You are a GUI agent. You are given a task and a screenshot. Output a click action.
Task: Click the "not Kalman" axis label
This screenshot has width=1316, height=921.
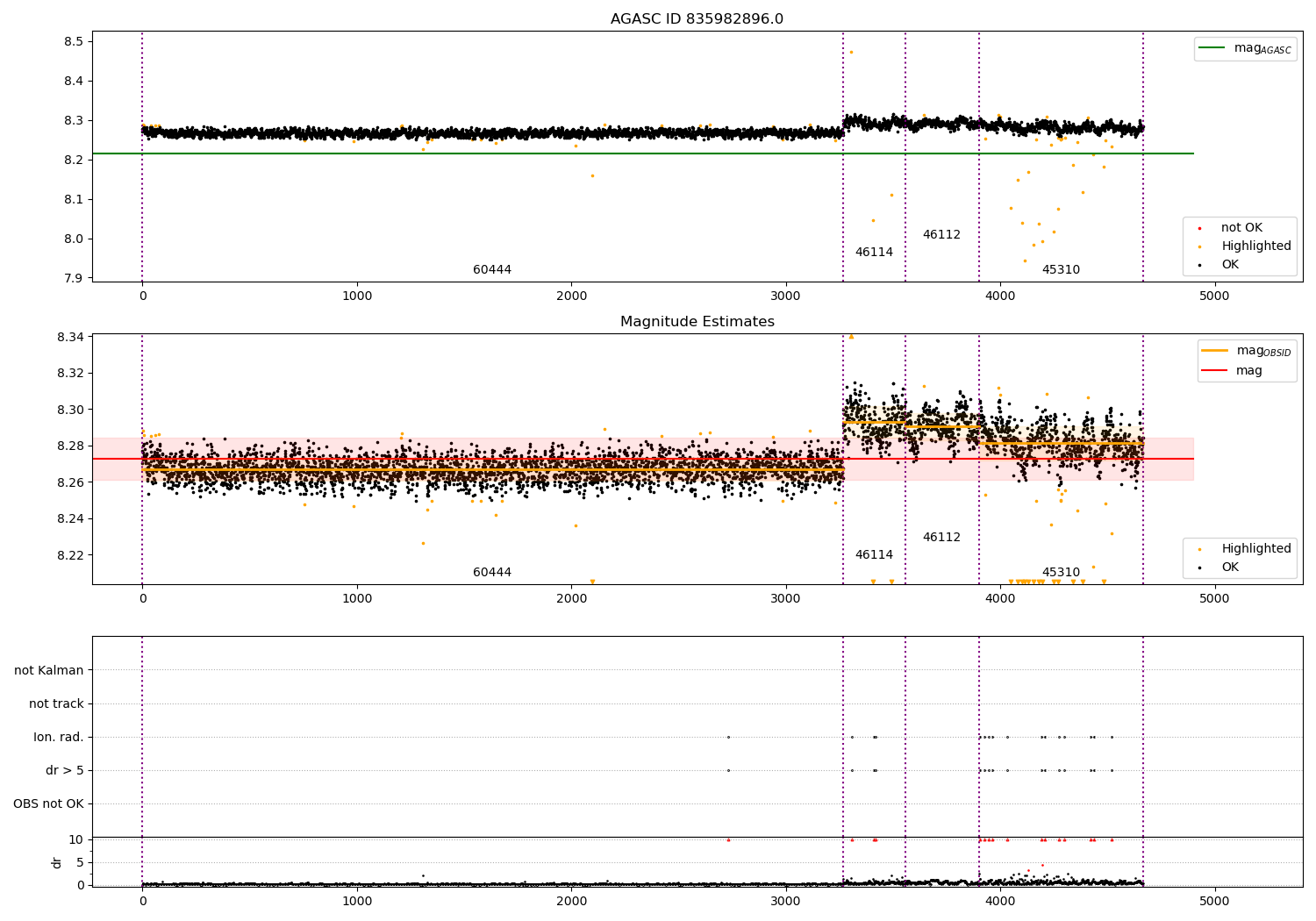point(49,670)
